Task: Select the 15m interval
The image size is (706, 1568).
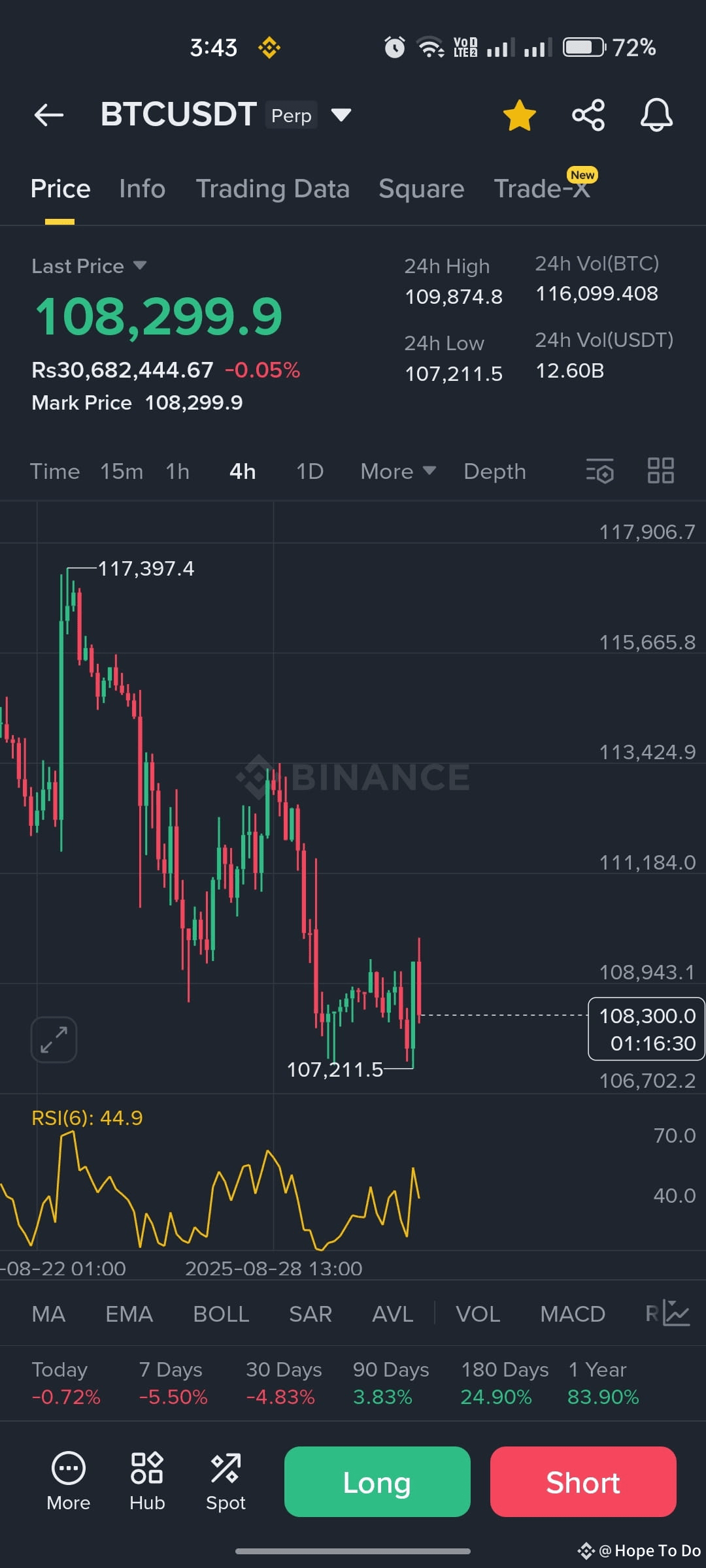Action: pos(122,471)
